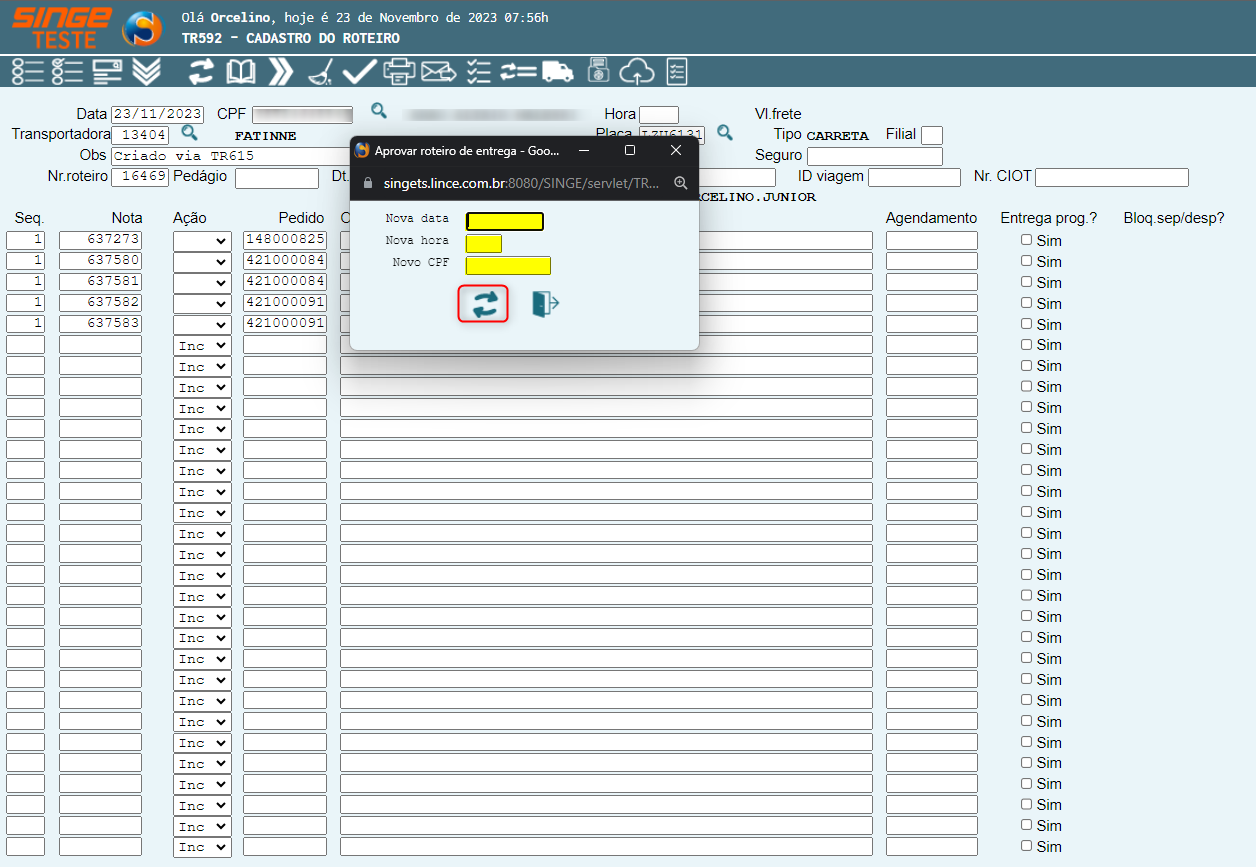Click the Pedágio input field
Screen dimensions: 1256x867
coord(277,177)
